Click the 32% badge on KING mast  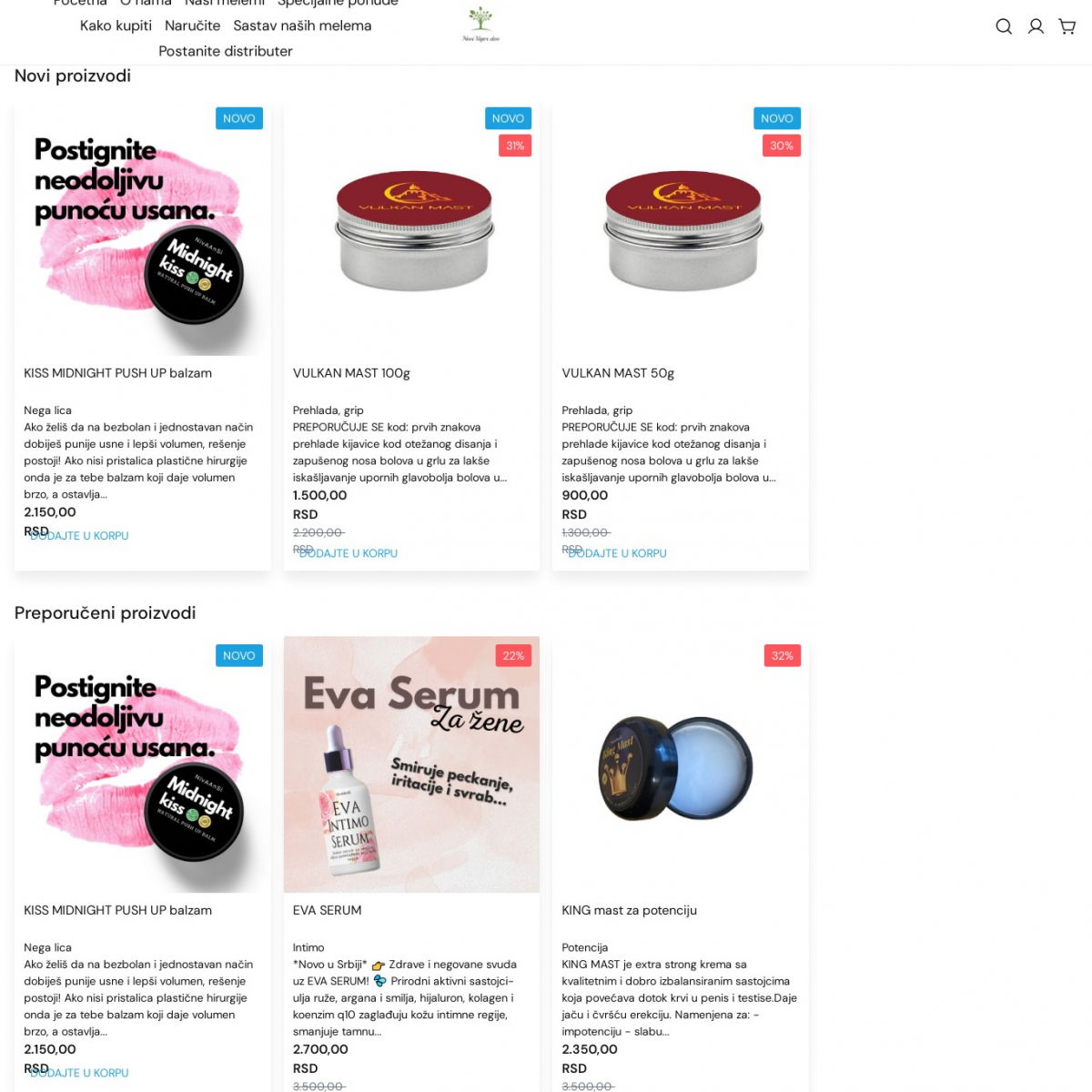783,656
